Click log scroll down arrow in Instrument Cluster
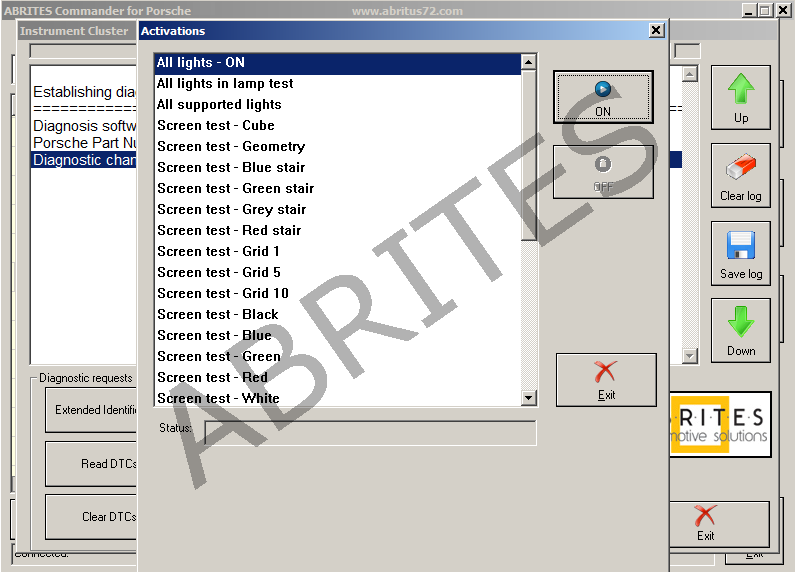The width and height of the screenshot is (795, 572). point(690,356)
